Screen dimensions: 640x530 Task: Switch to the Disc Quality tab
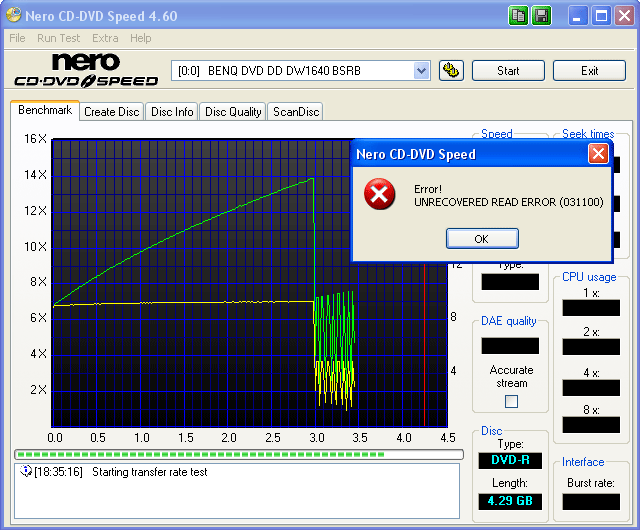click(233, 112)
